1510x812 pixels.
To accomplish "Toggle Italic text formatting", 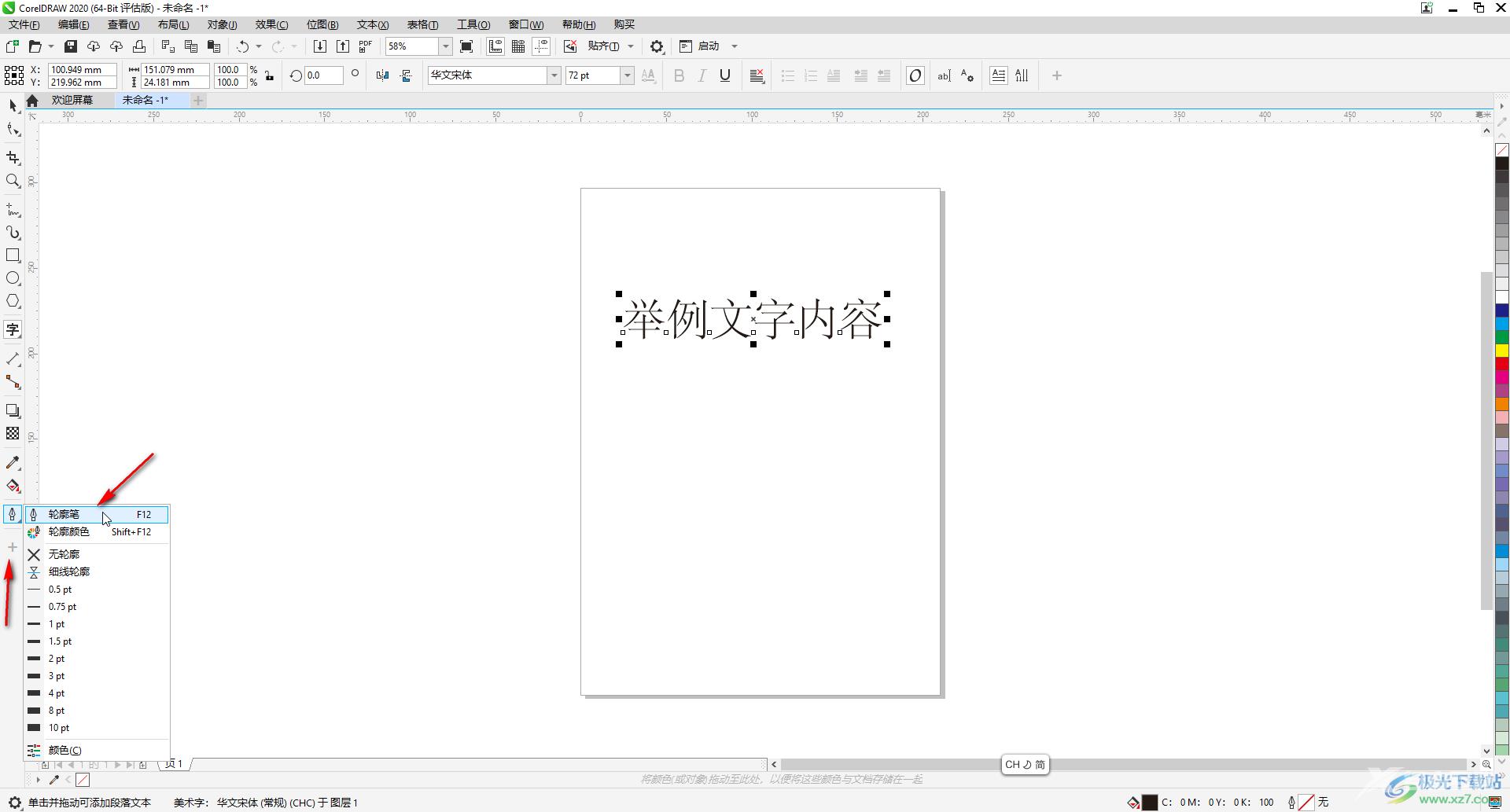I will point(702,75).
